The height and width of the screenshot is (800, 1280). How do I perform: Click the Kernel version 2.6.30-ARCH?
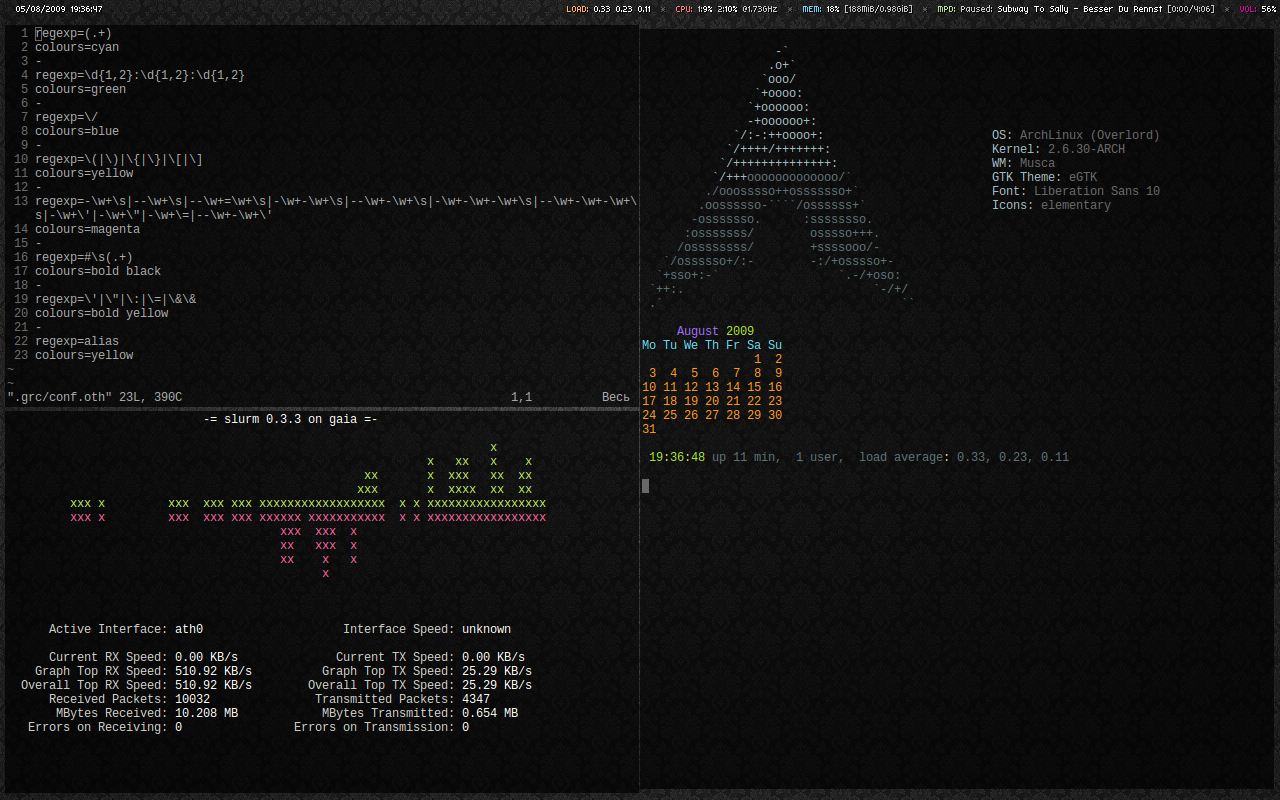pos(1086,149)
